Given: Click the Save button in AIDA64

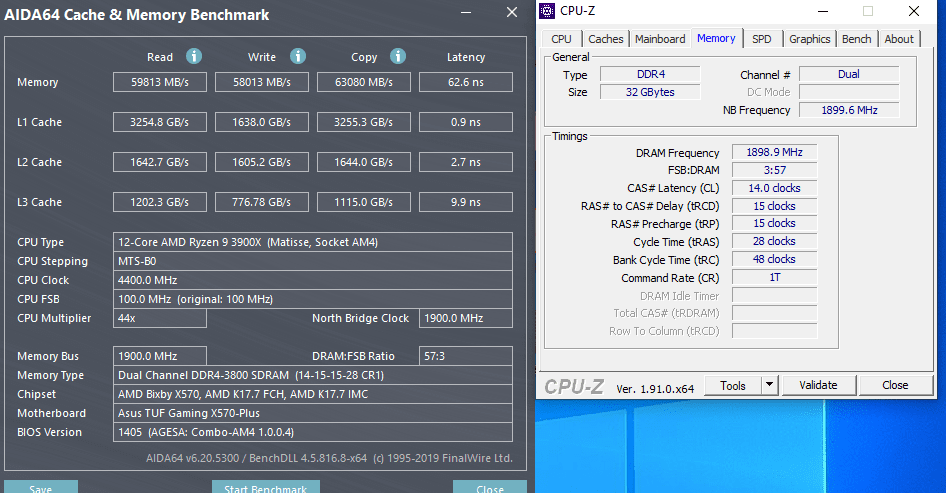Looking at the screenshot, I should 40,486.
